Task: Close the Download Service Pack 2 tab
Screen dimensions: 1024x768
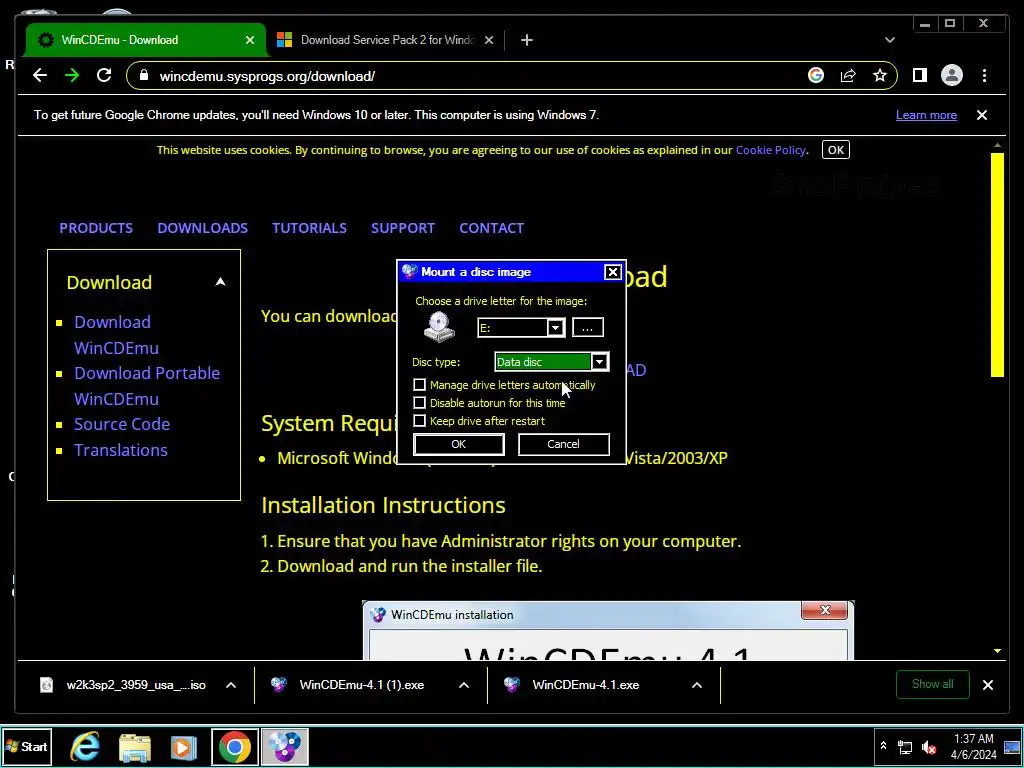Action: coord(488,40)
